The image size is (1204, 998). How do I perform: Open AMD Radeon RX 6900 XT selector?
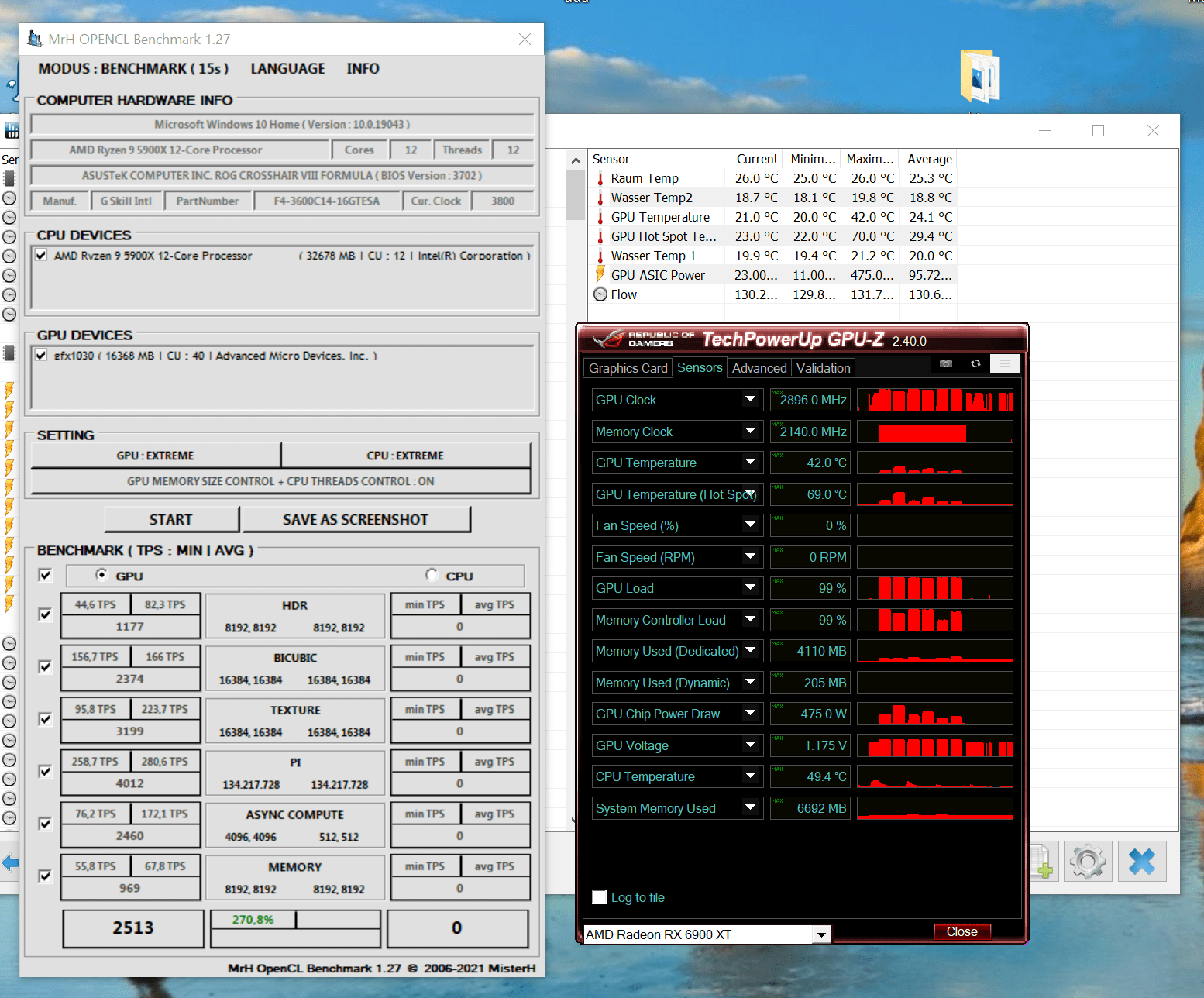[x=707, y=934]
